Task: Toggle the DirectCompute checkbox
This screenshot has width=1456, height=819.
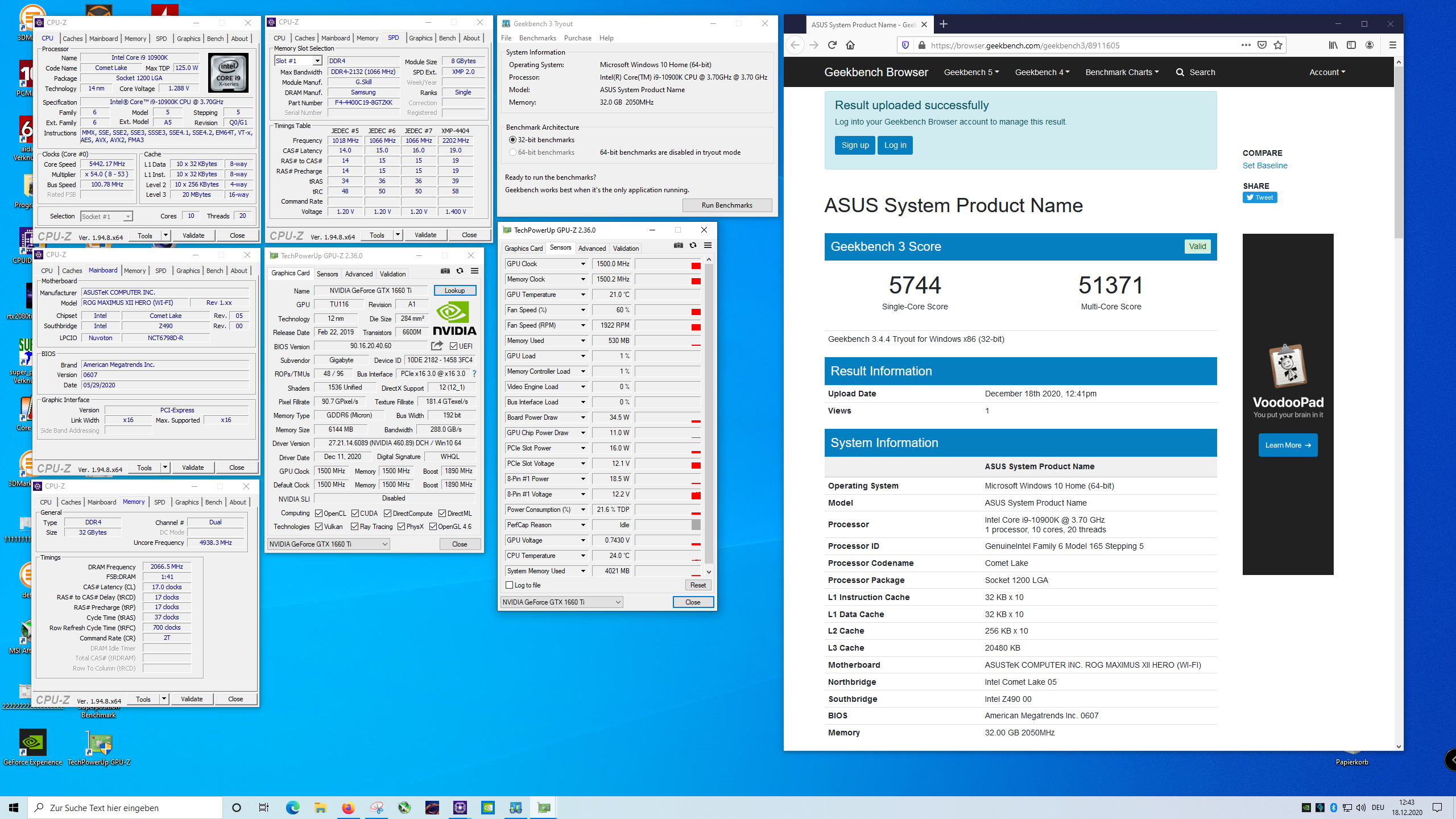Action: coord(387,514)
